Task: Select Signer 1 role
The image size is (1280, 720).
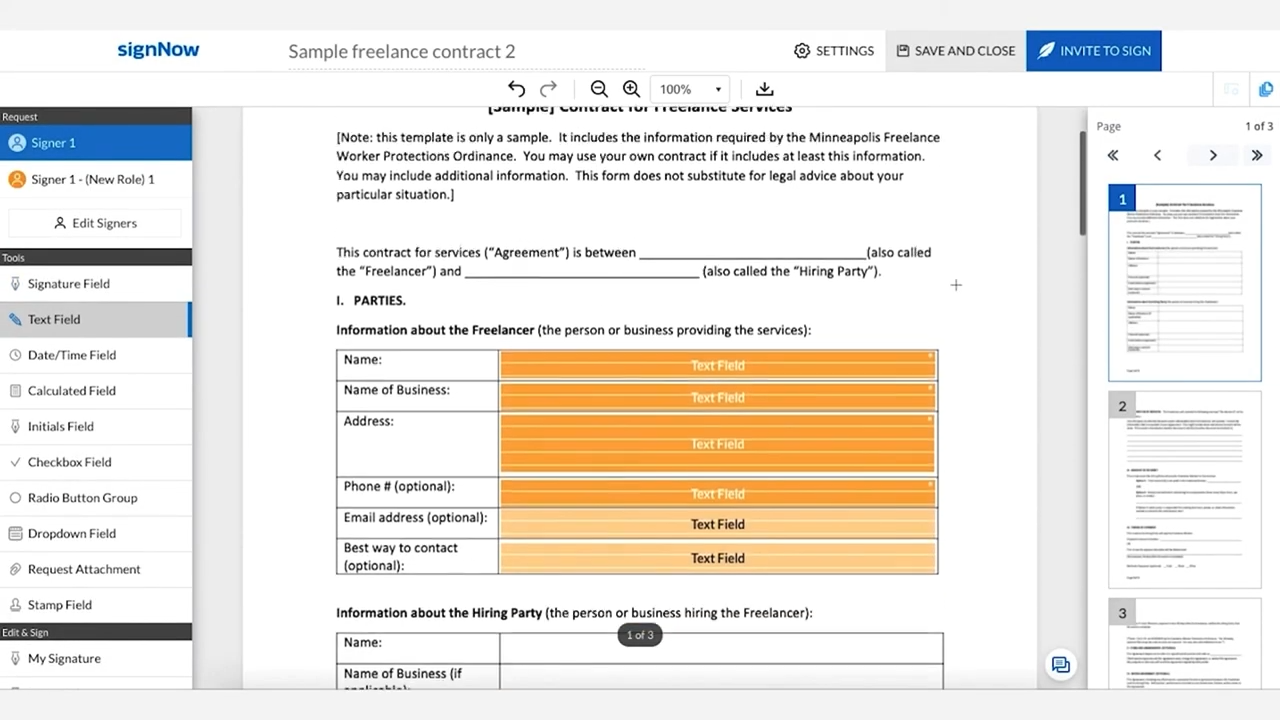Action: 96,143
